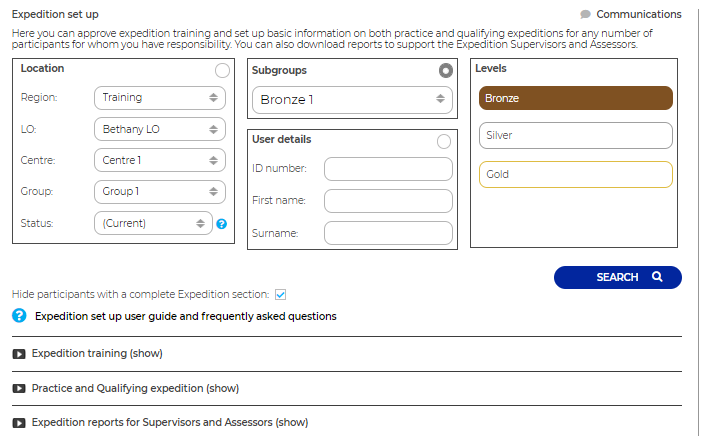
Task: Click the Practice and Qualifying expedition arrow icon
Action: pyautogui.click(x=19, y=388)
